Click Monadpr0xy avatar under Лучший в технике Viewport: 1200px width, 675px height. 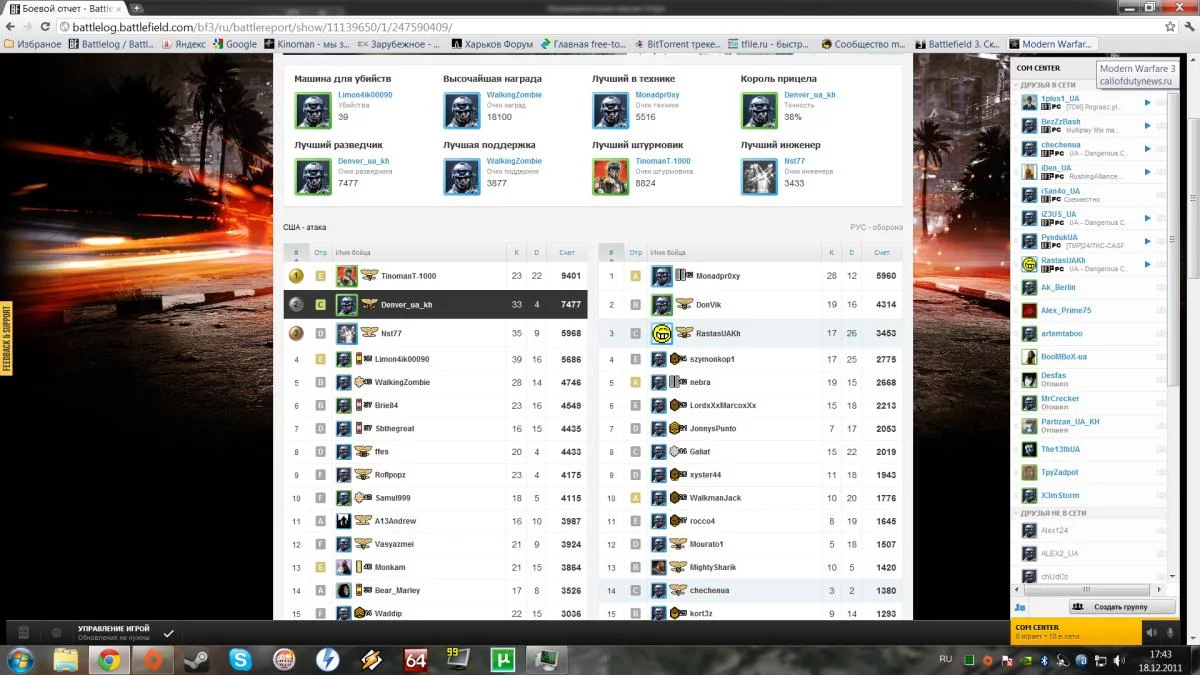tap(610, 110)
